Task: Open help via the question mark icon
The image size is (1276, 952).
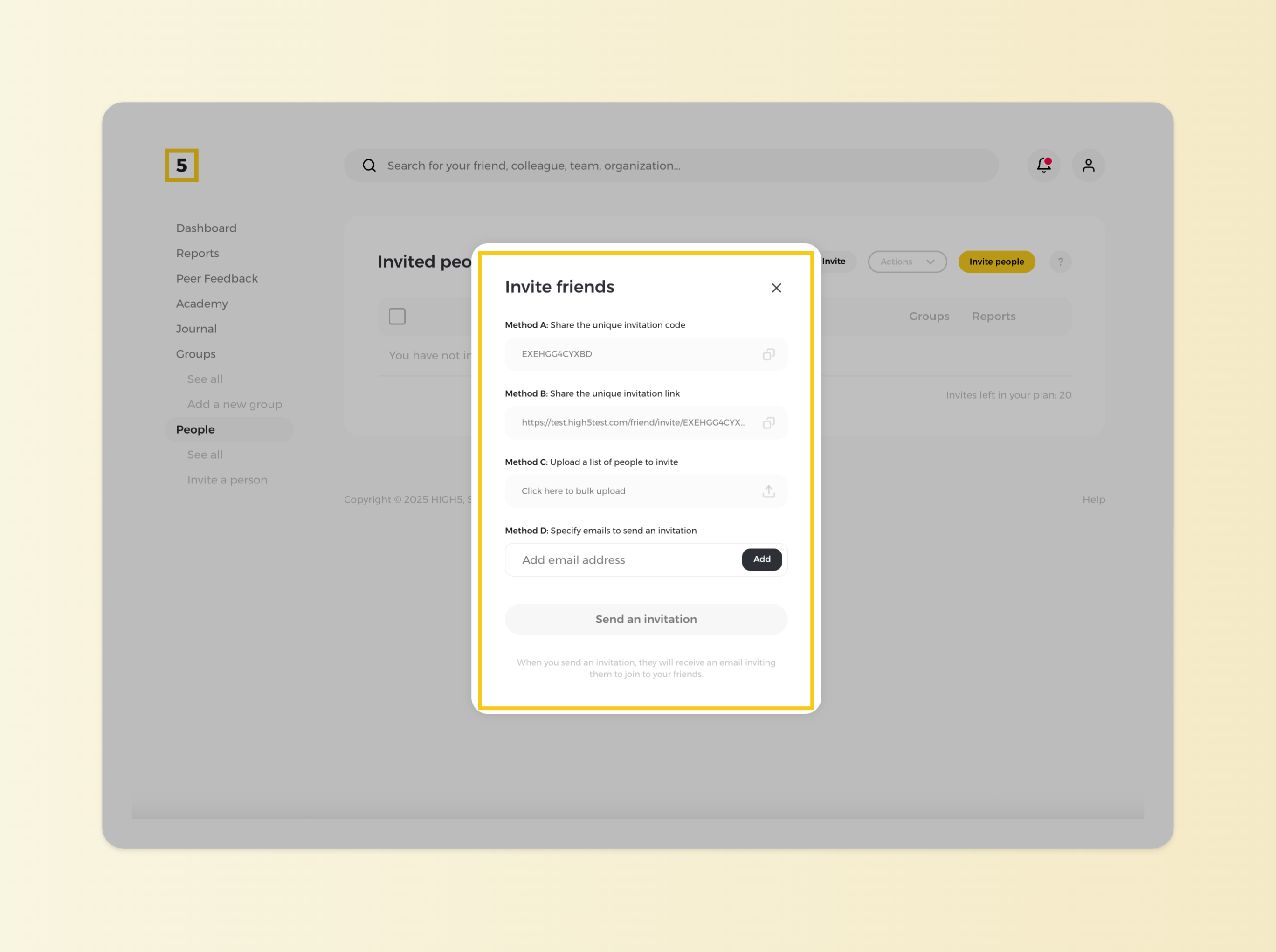Action: (1061, 262)
